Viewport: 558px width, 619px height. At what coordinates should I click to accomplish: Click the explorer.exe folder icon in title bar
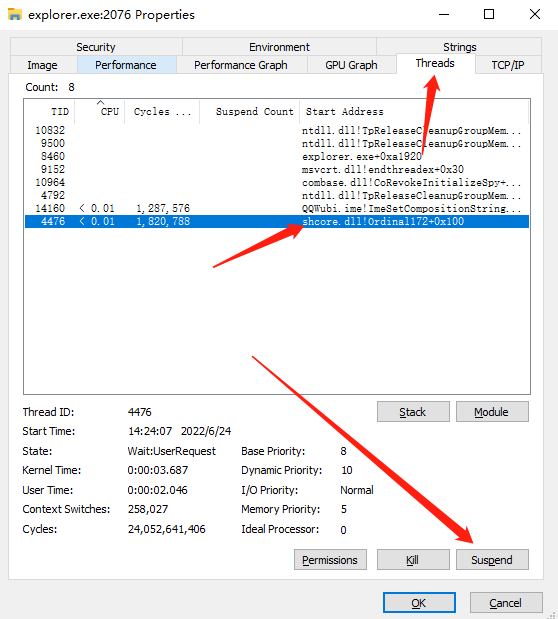point(15,15)
